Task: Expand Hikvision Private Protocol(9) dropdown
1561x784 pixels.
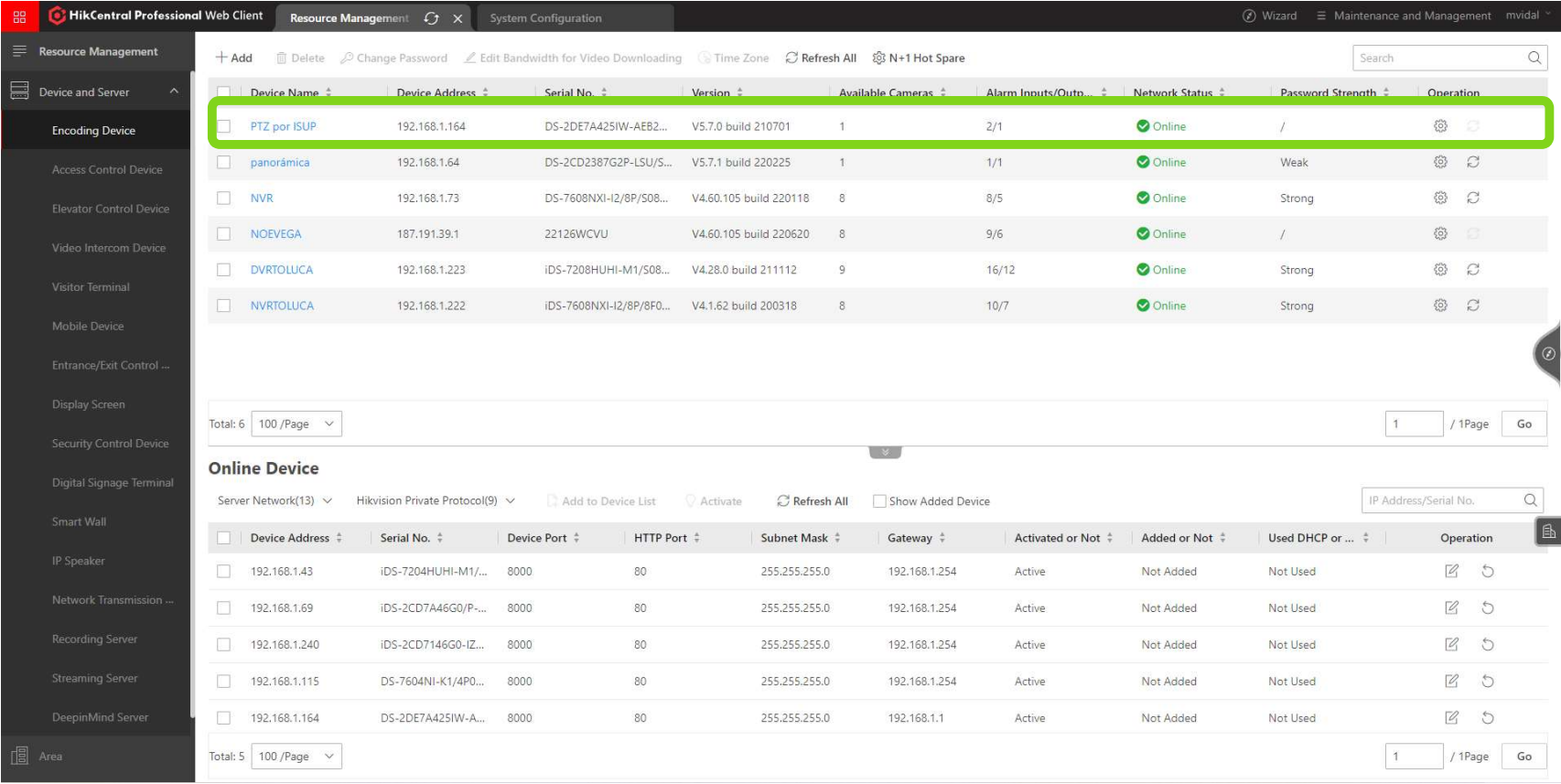Action: 436,500
